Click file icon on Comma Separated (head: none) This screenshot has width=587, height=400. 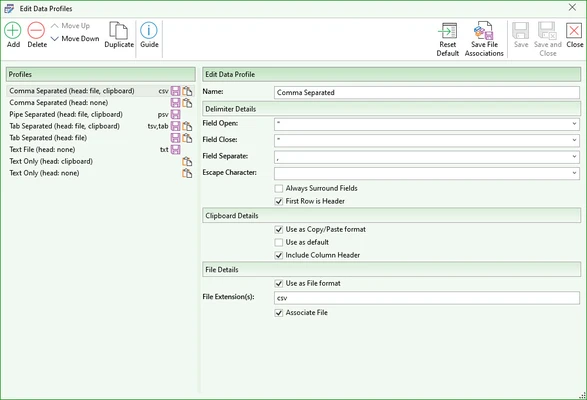point(175,103)
